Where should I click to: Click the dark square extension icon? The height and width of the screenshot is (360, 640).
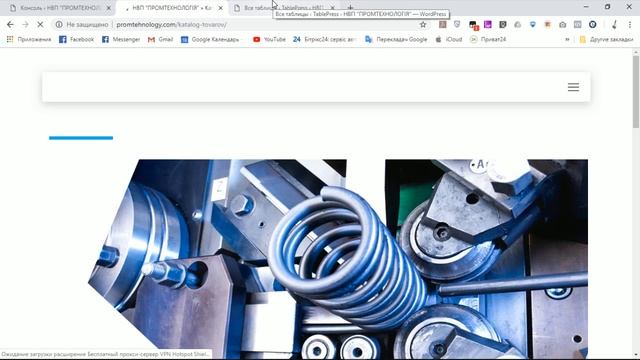pos(503,24)
